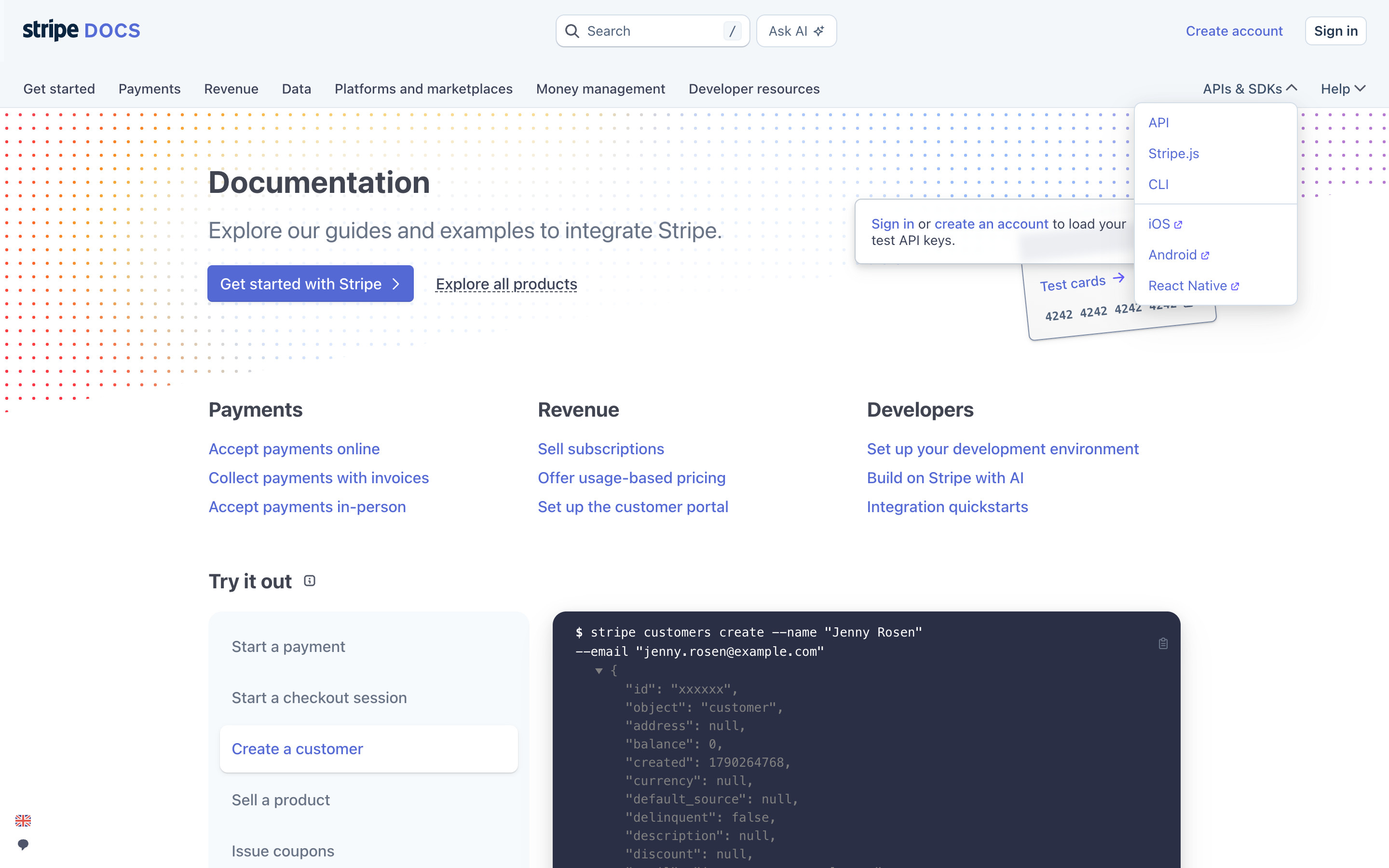This screenshot has width=1389, height=868.
Task: Open Sell subscriptions link
Action: coord(600,449)
